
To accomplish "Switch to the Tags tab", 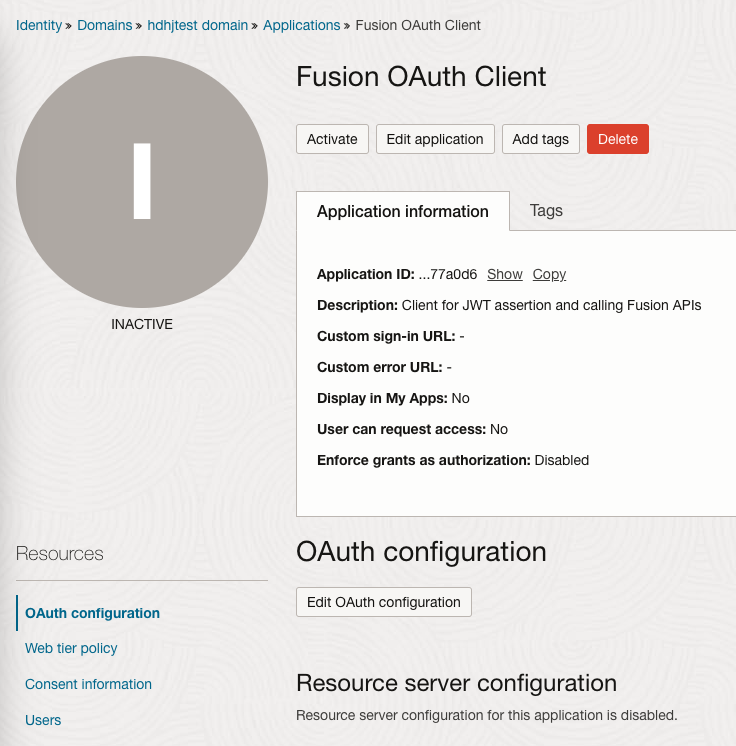I will coord(546,210).
